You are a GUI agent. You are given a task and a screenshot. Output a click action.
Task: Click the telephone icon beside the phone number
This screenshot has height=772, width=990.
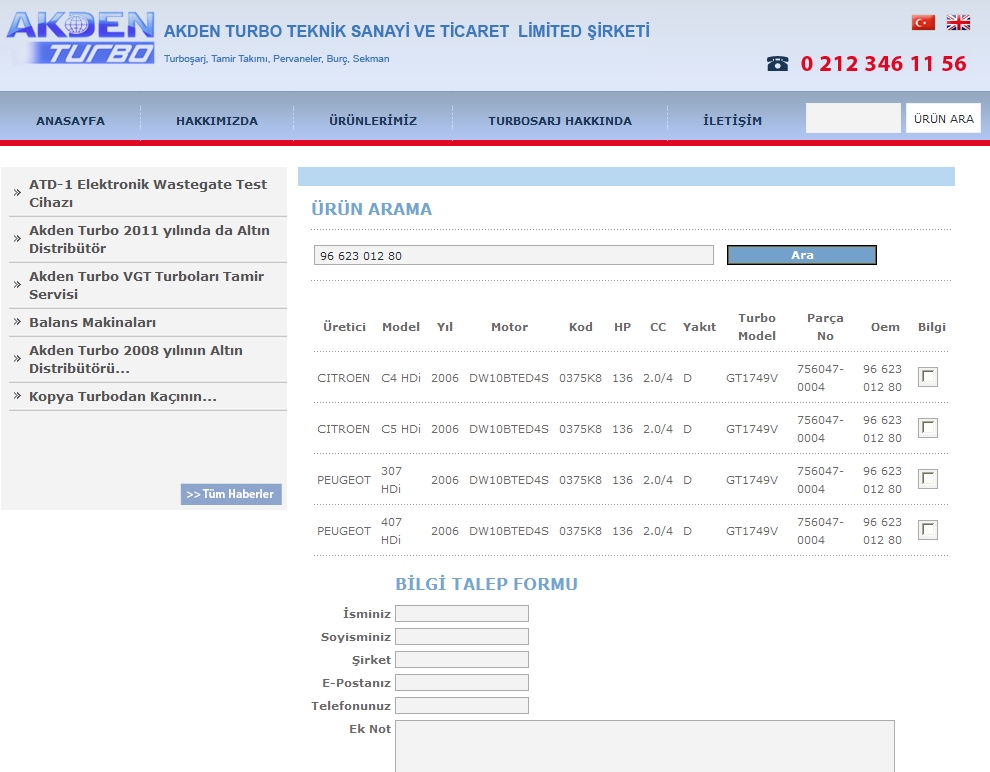click(777, 63)
